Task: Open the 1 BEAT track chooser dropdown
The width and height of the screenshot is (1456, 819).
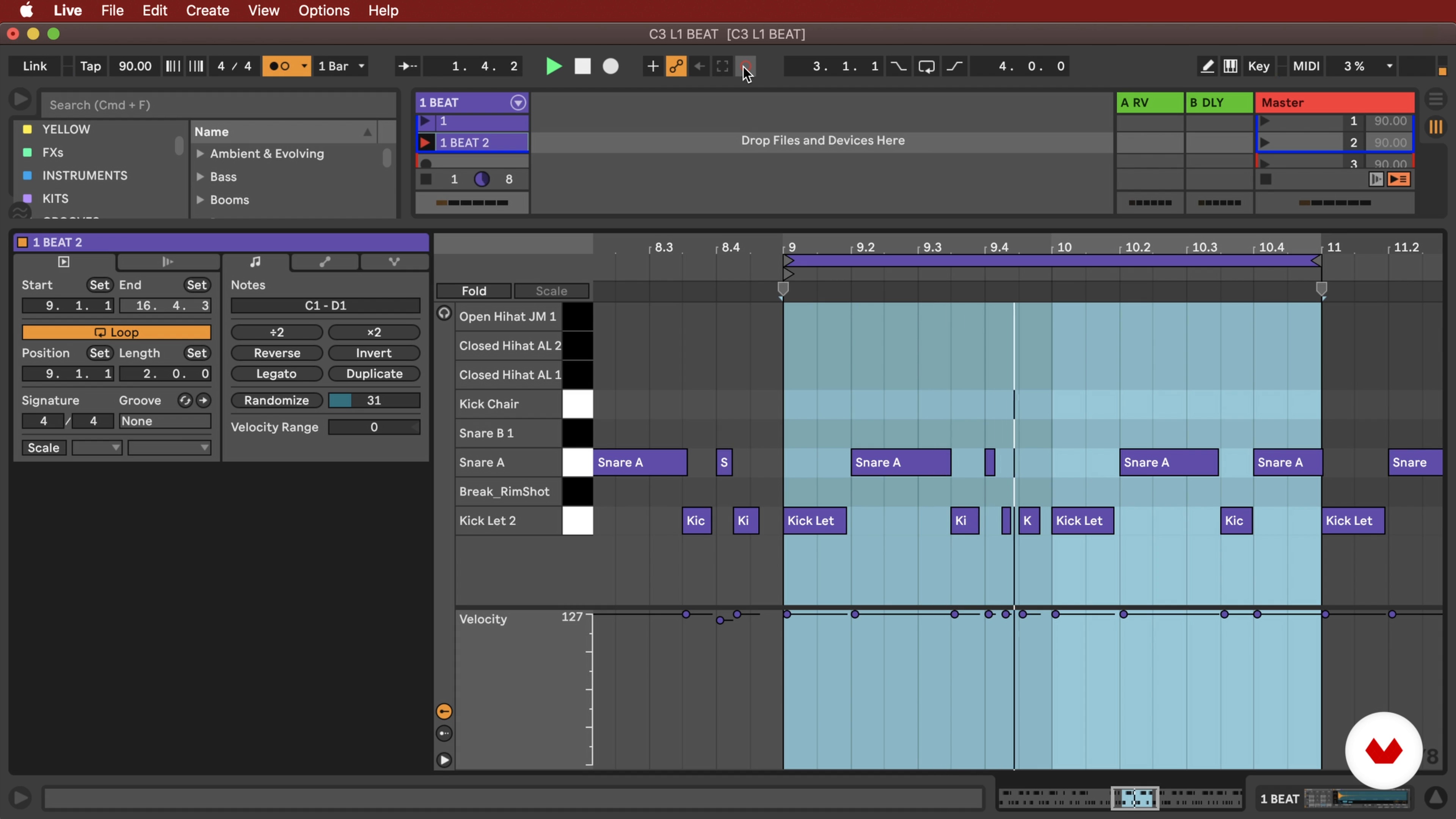Action: click(518, 102)
